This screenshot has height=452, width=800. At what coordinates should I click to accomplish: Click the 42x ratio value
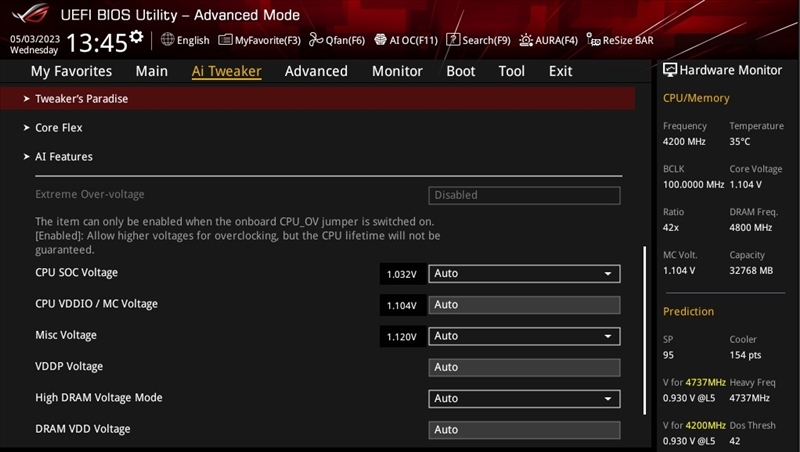671,228
